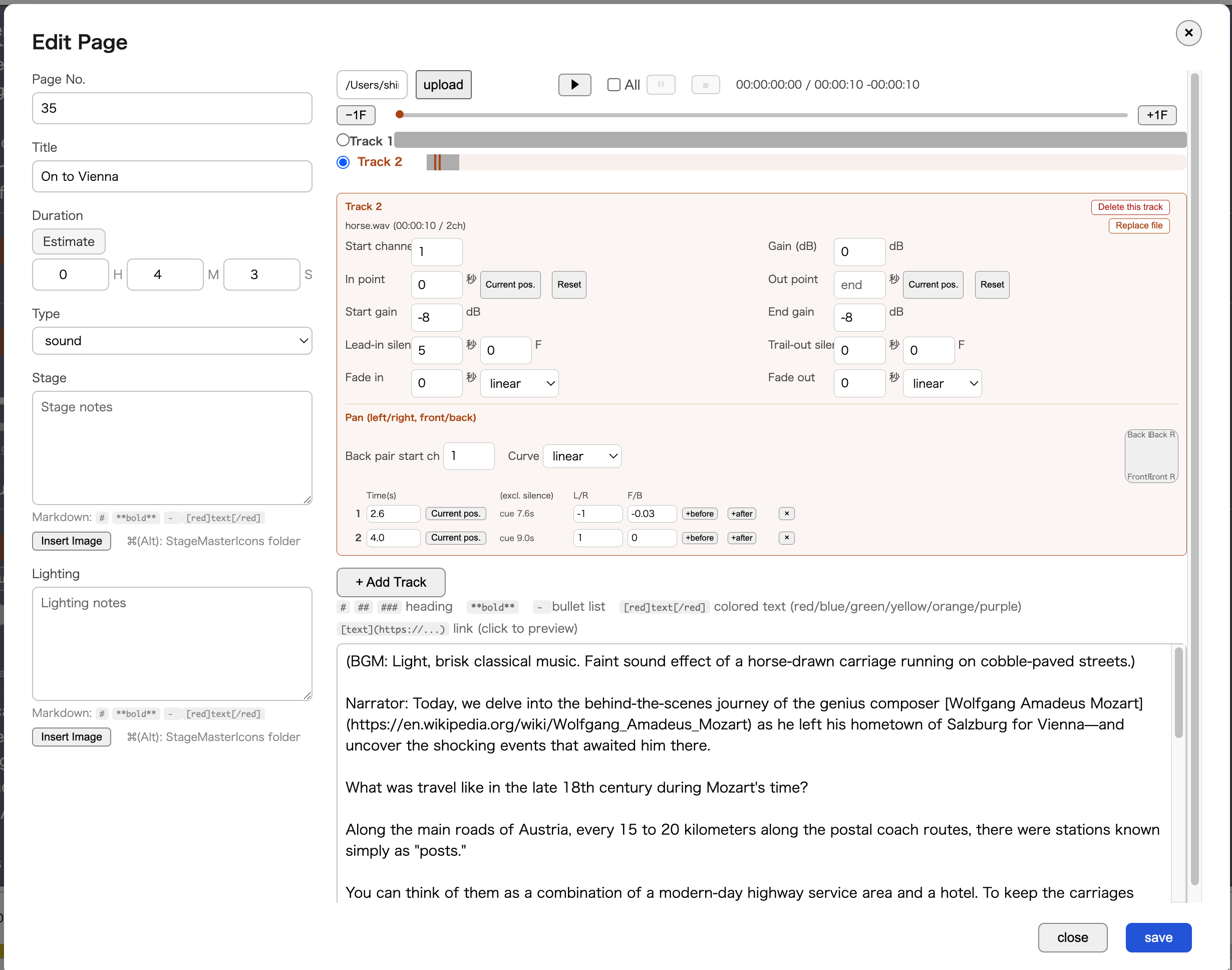This screenshot has height=970, width=1232.
Task: Click the Duration minutes field
Action: 165,275
